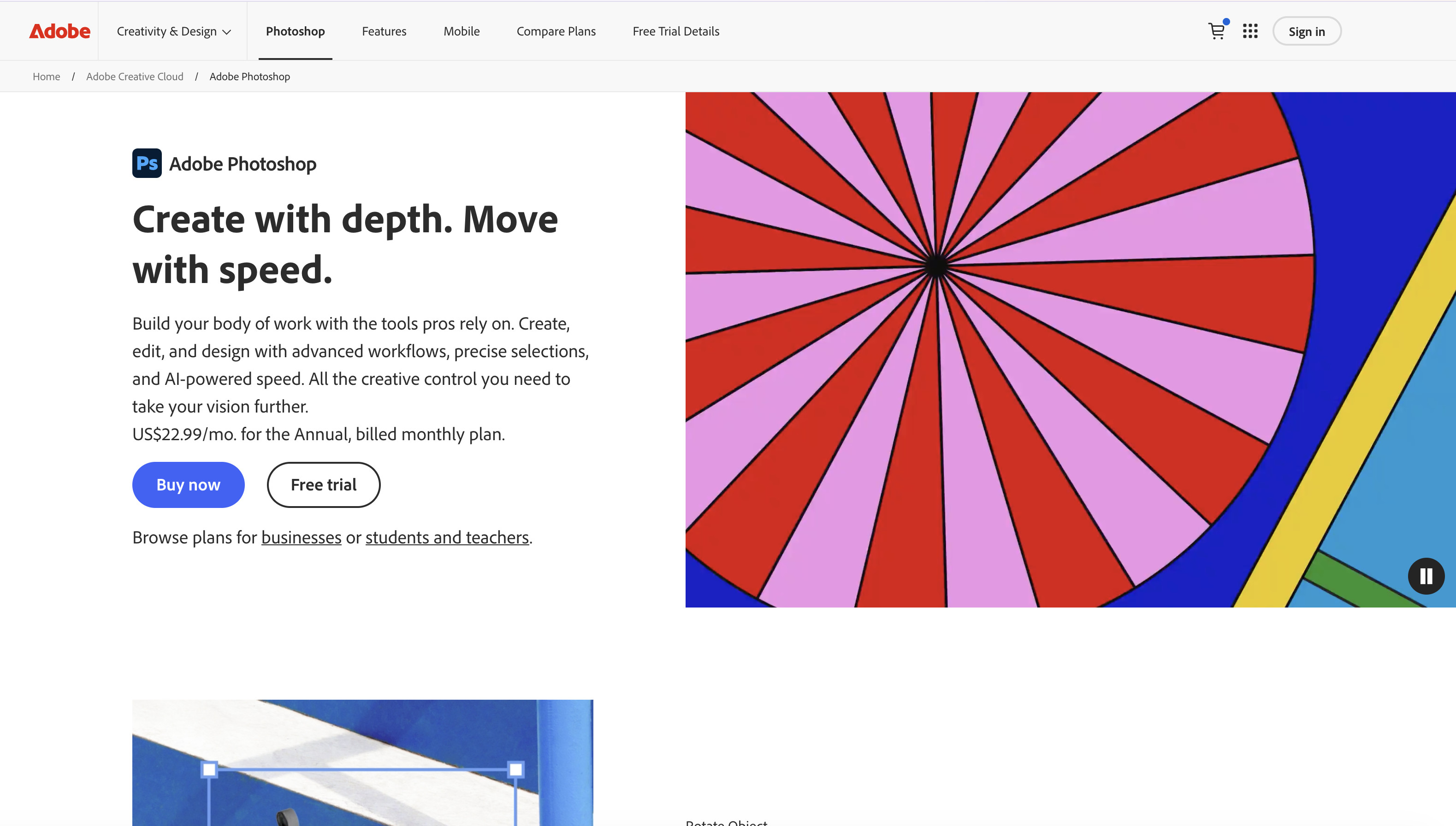
Task: Open students and teachers link
Action: click(x=447, y=537)
